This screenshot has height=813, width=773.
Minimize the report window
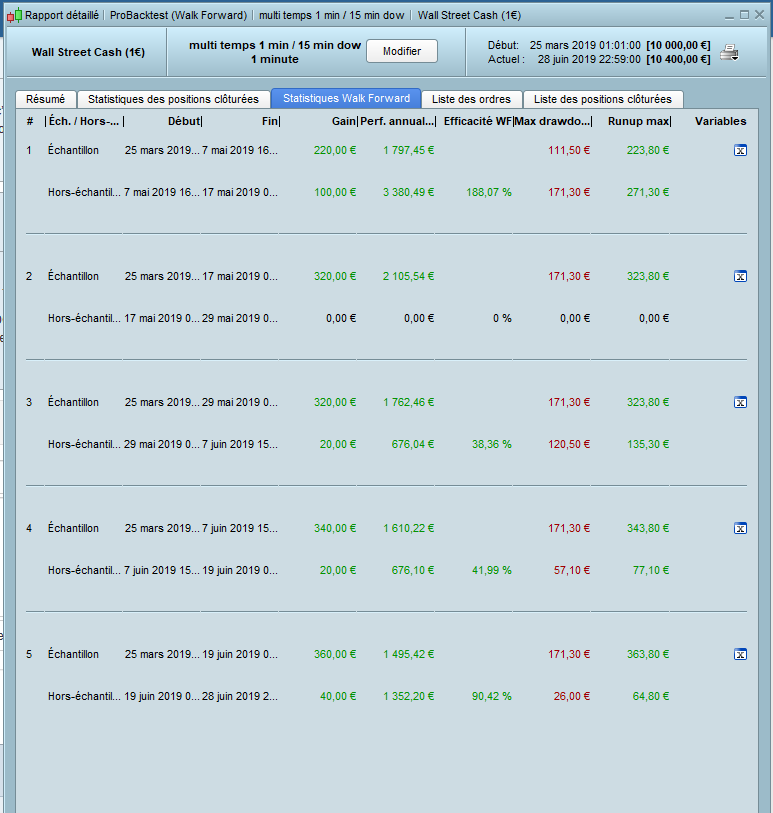tap(729, 16)
